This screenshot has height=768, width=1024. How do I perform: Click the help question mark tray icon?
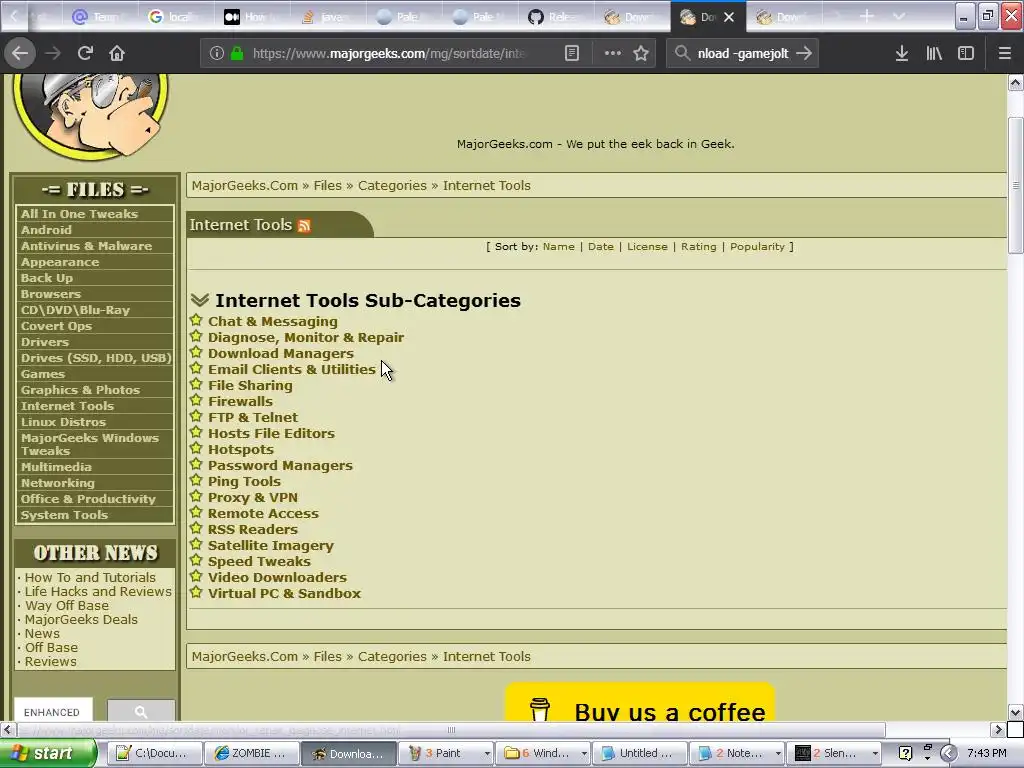click(x=905, y=753)
